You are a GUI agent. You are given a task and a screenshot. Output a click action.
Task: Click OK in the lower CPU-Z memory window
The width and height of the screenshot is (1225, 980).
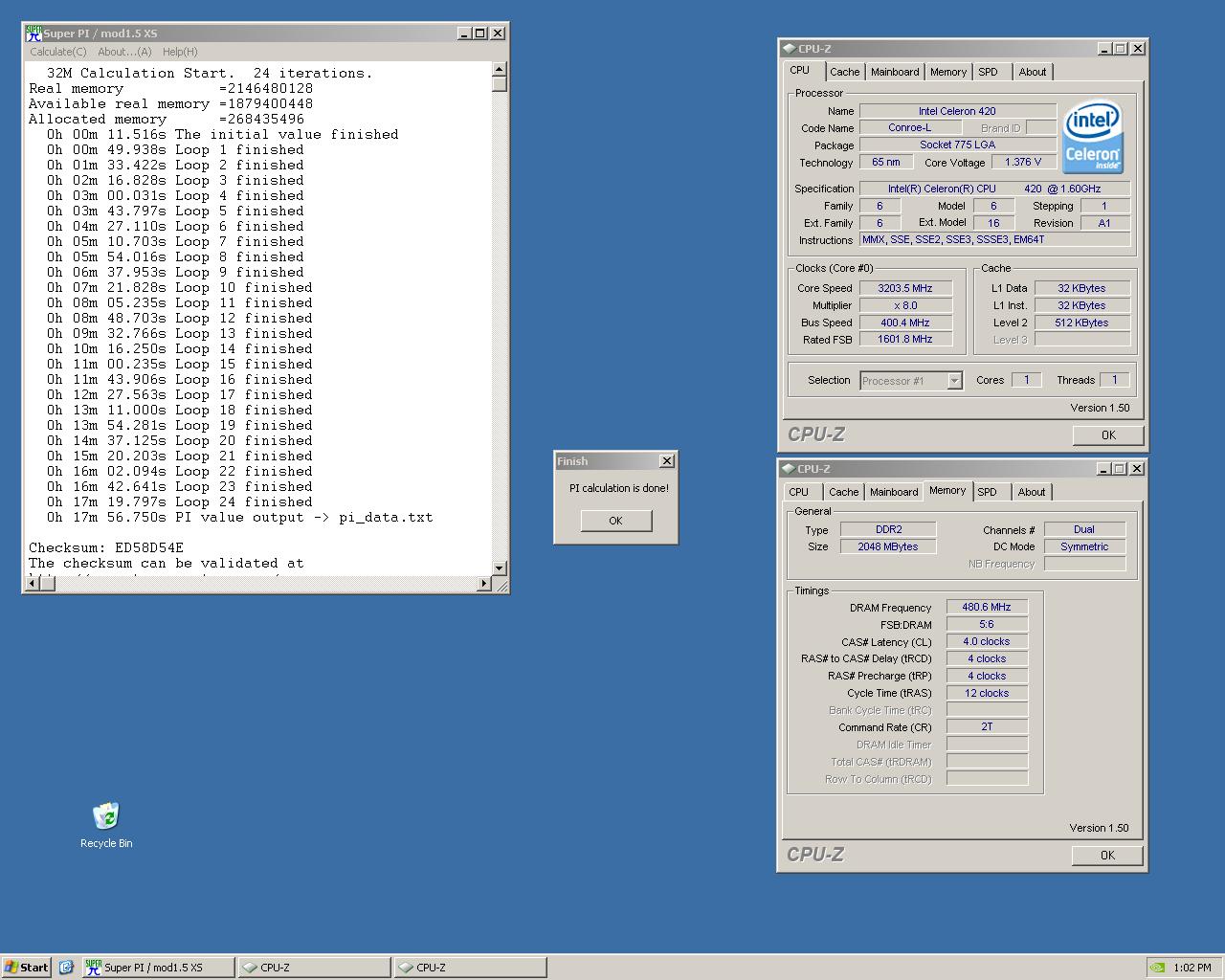1107,856
